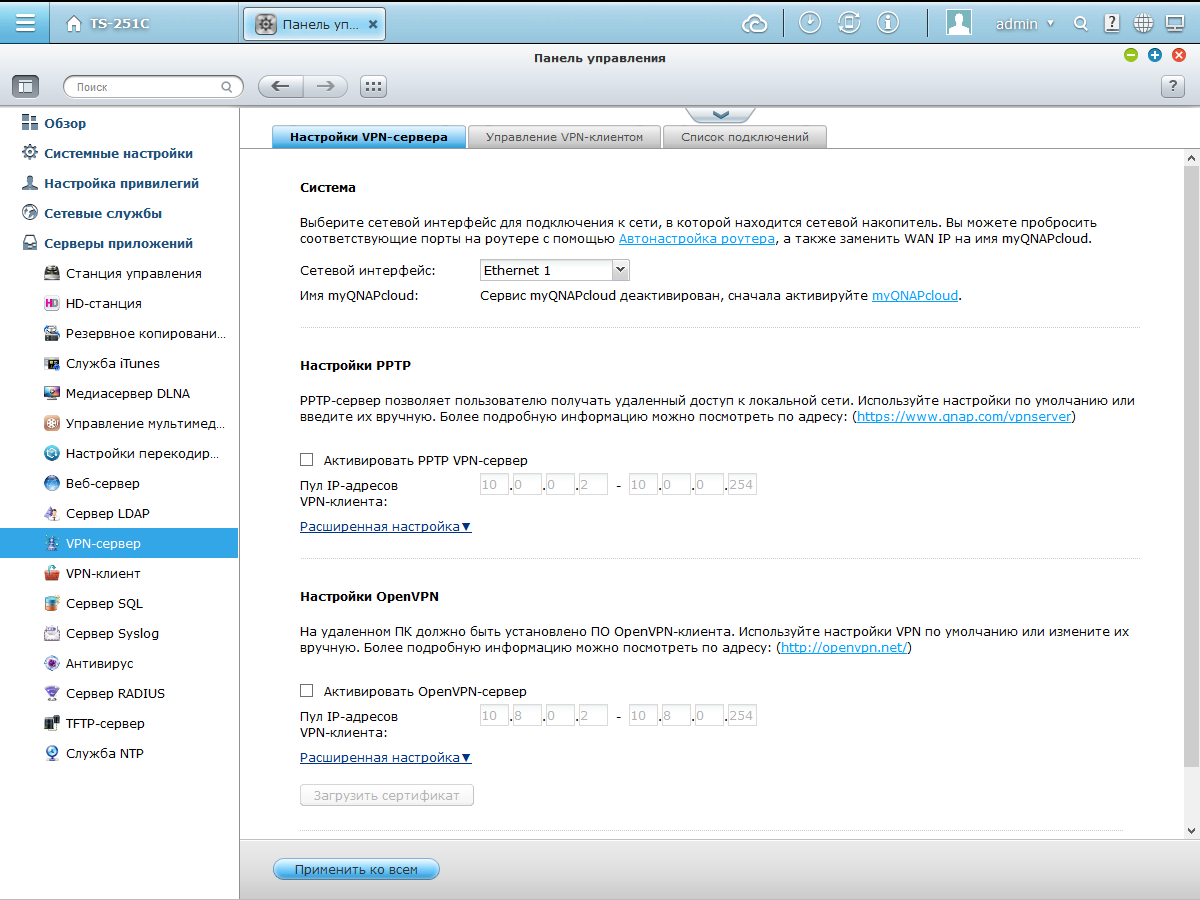
Task: Enable Активировать OpenVPN-сервер checkbox
Action: pyautogui.click(x=307, y=691)
